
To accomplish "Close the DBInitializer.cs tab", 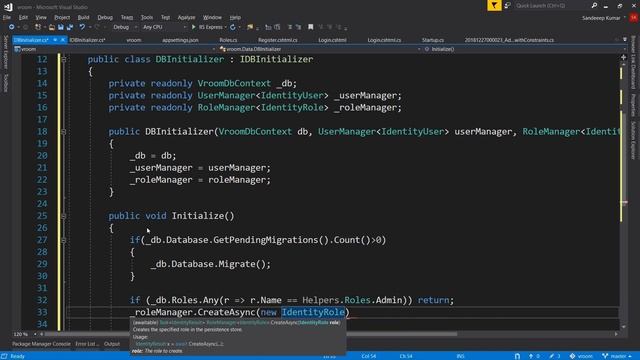I will (x=62, y=40).
